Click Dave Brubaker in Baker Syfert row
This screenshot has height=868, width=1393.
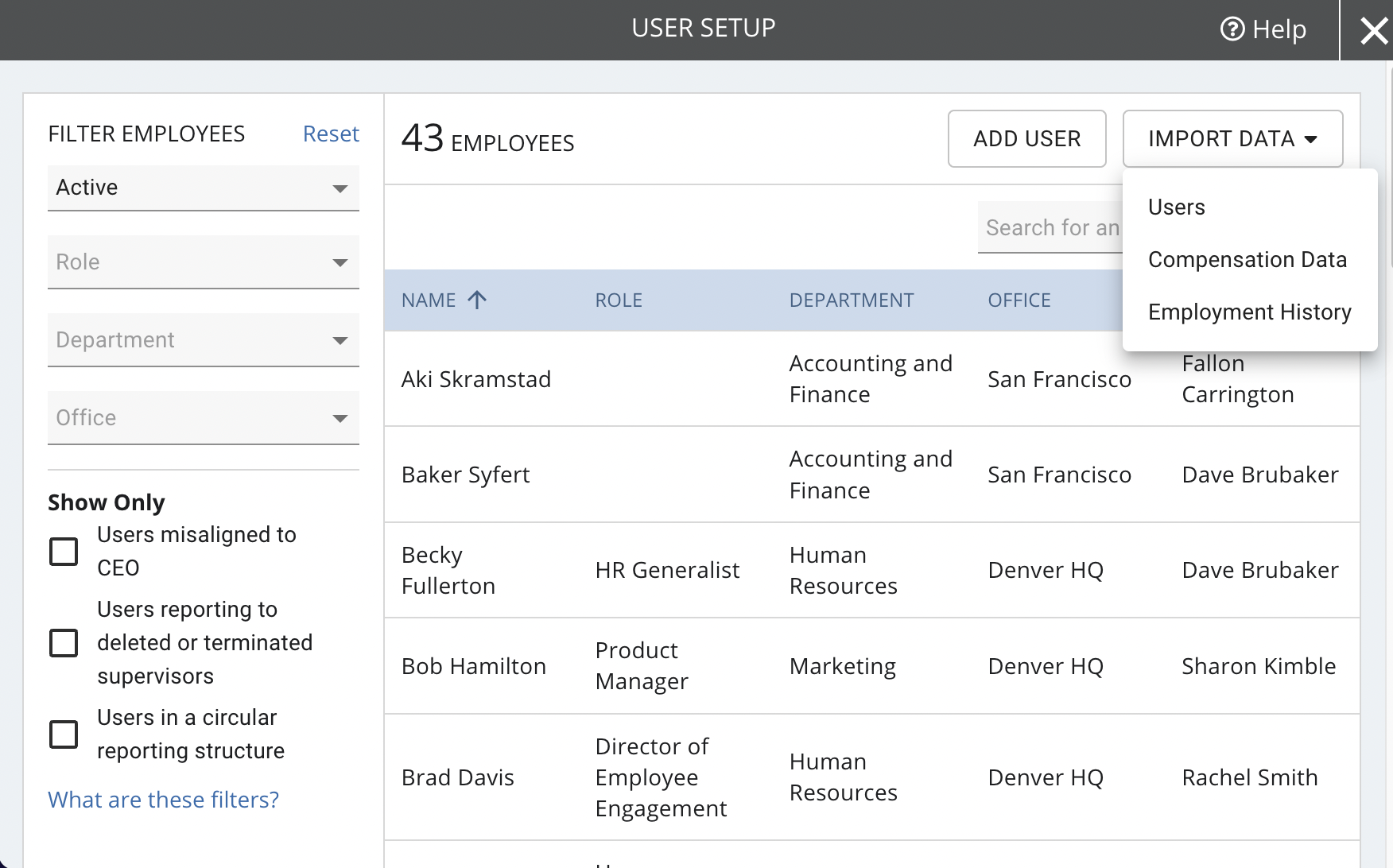click(x=1259, y=475)
